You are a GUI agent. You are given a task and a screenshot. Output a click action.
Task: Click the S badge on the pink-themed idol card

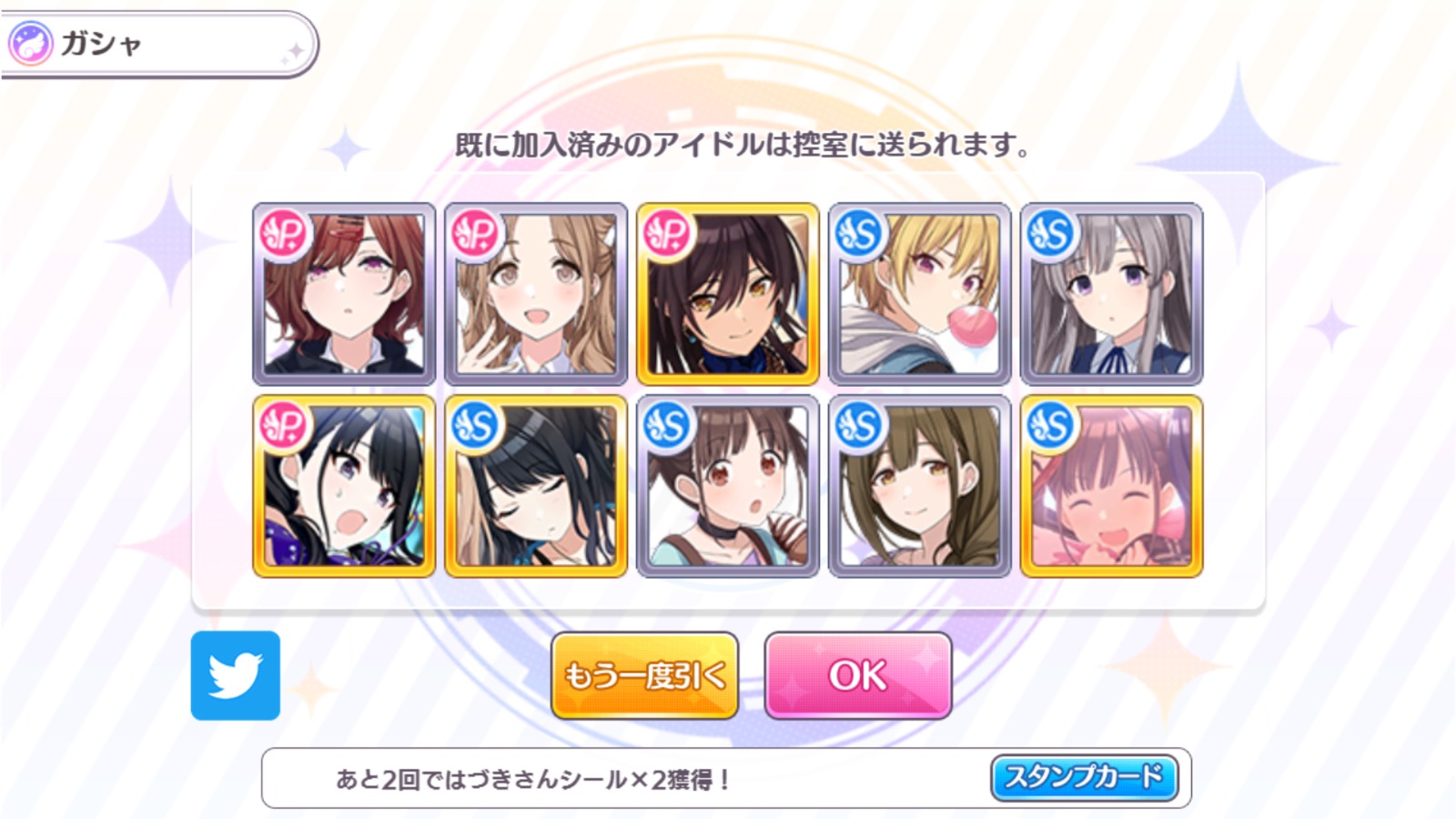click(1052, 426)
